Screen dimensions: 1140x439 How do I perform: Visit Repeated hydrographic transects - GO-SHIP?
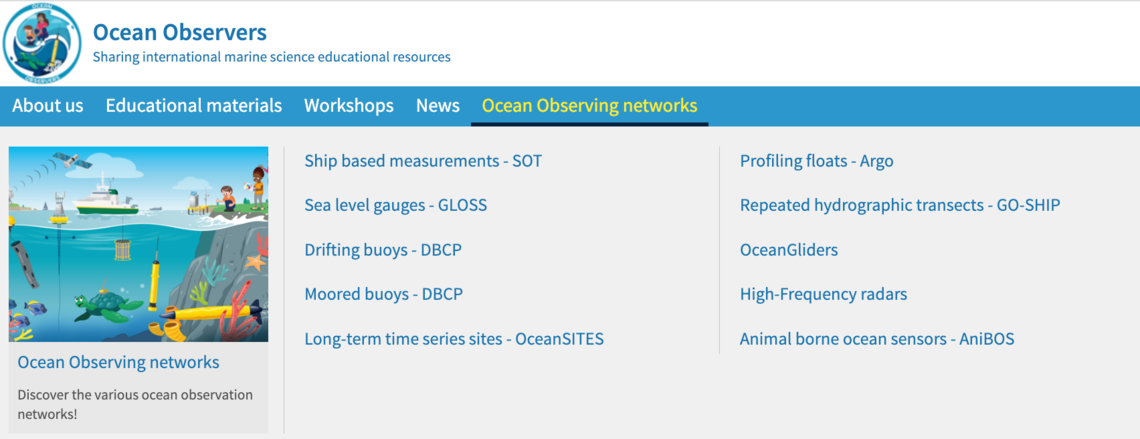click(900, 206)
